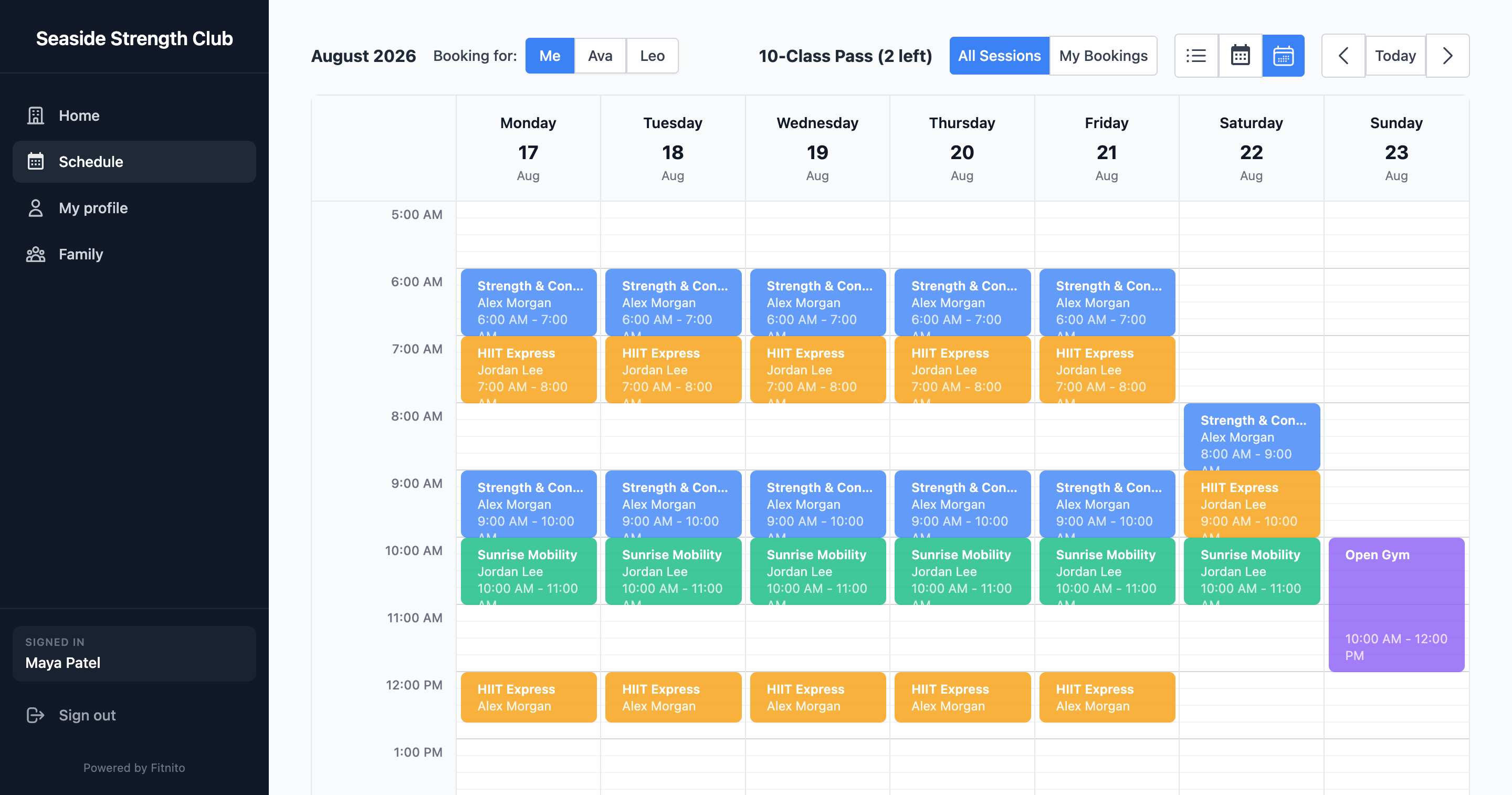Switch to list view icon
Image resolution: width=1512 pixels, height=795 pixels.
[1196, 56]
